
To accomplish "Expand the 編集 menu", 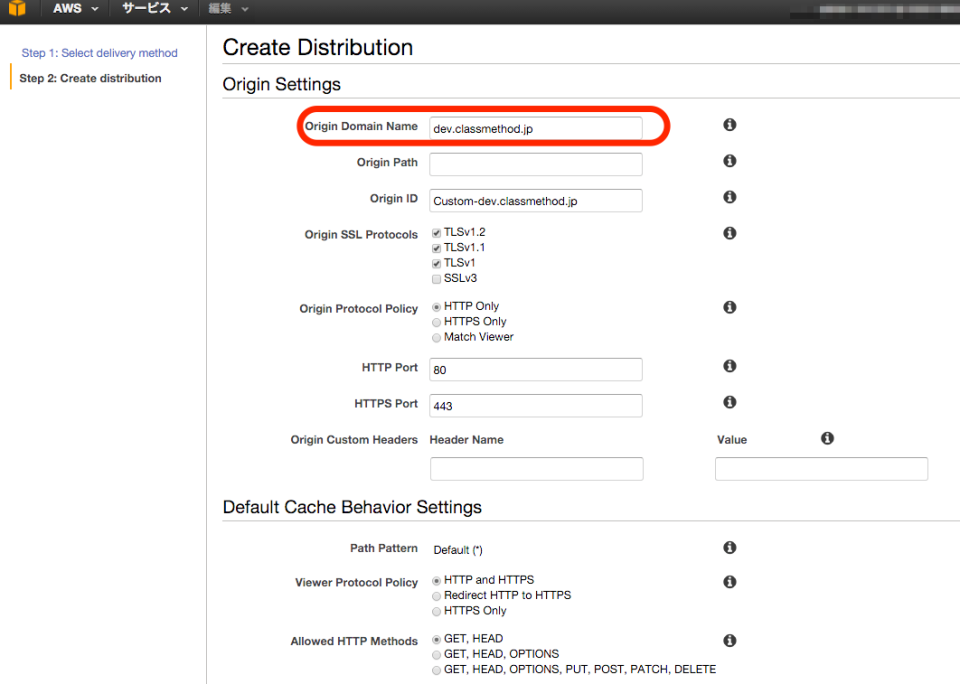I will pos(222,8).
